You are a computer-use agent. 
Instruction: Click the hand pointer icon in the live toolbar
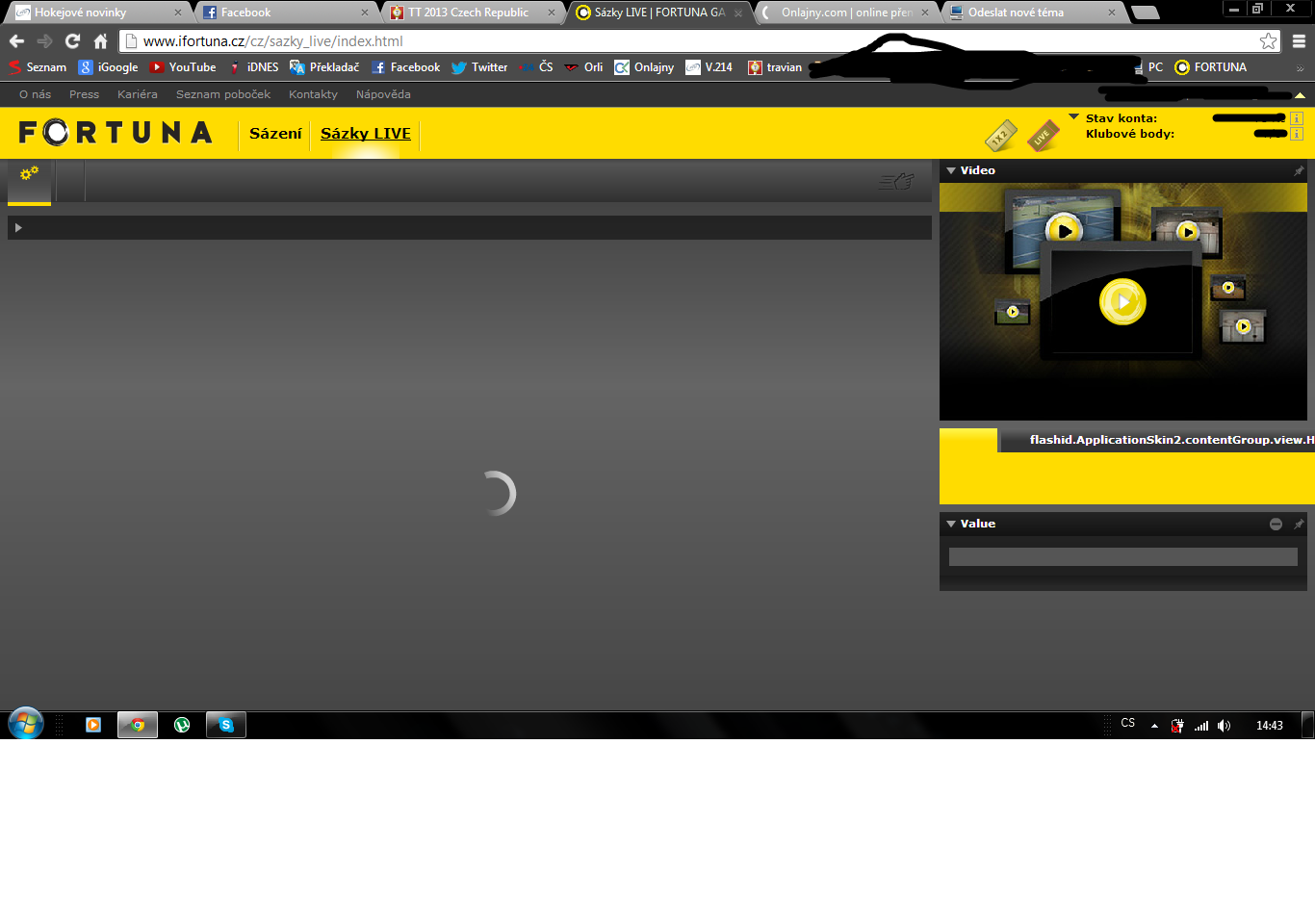[x=896, y=181]
